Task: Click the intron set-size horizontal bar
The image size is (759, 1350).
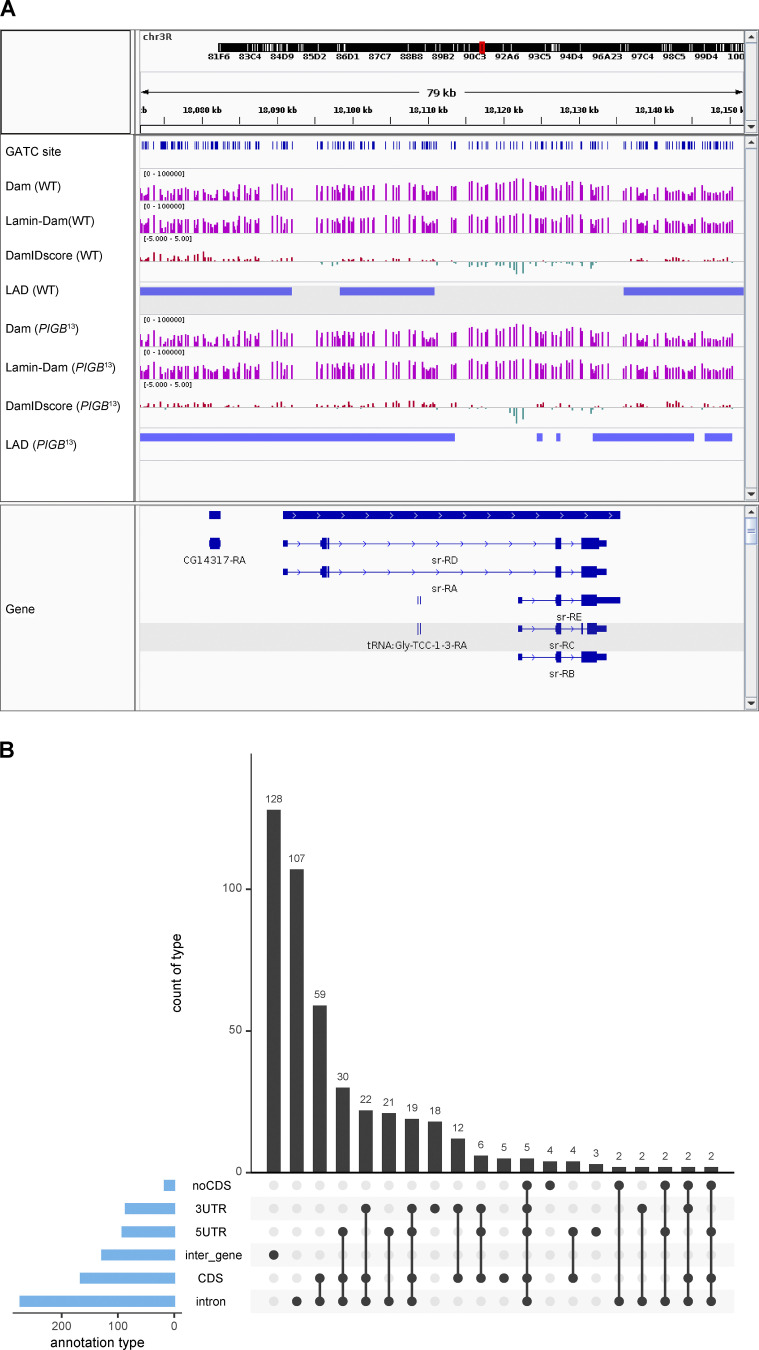Action: pyautogui.click(x=97, y=1301)
